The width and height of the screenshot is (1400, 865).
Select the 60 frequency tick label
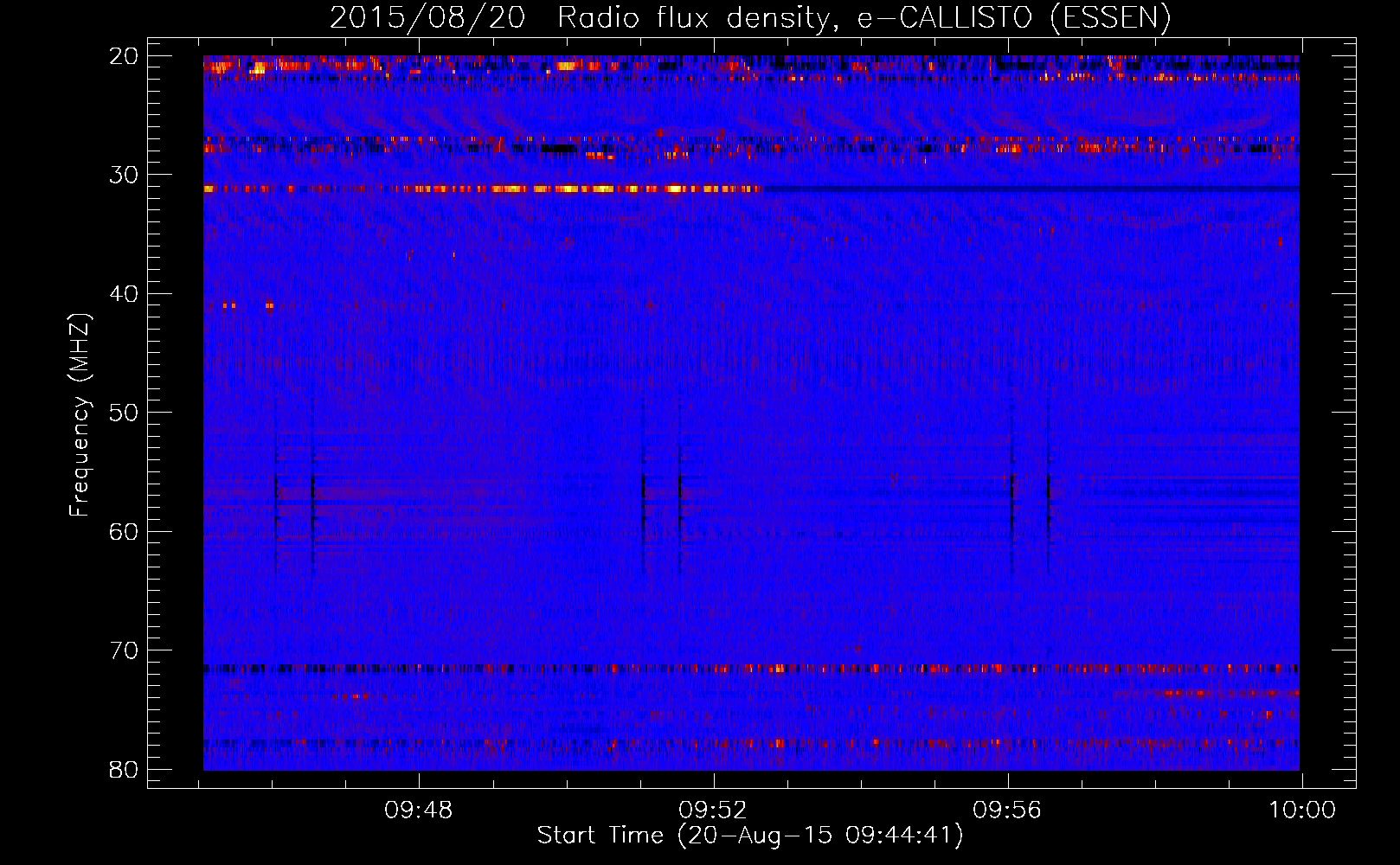click(124, 531)
